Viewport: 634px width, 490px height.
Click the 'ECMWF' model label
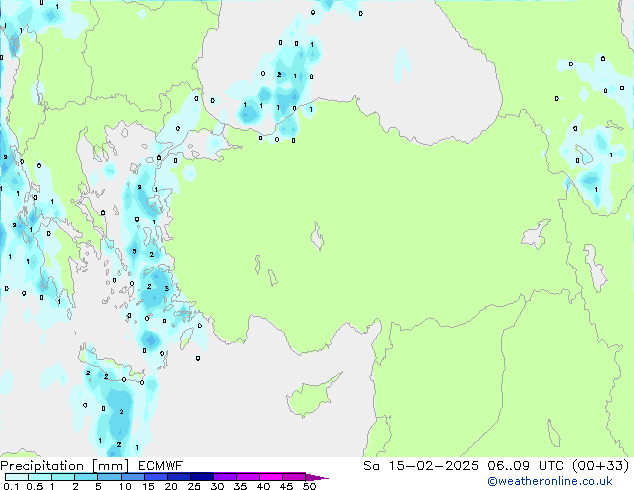click(161, 466)
